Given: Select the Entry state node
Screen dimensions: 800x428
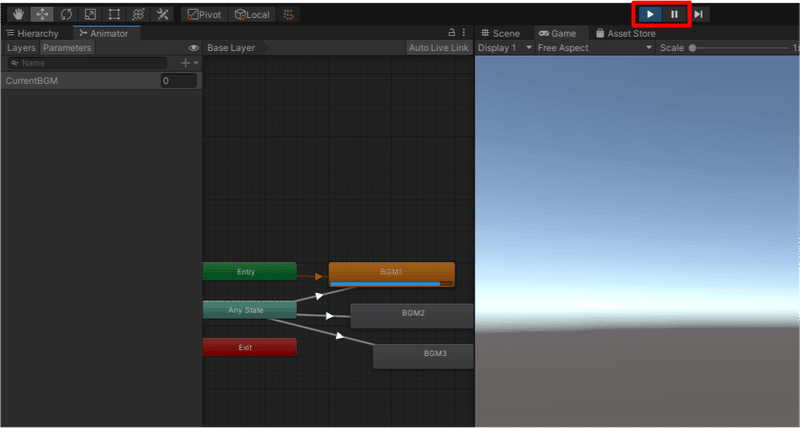Looking at the screenshot, I should [249, 271].
